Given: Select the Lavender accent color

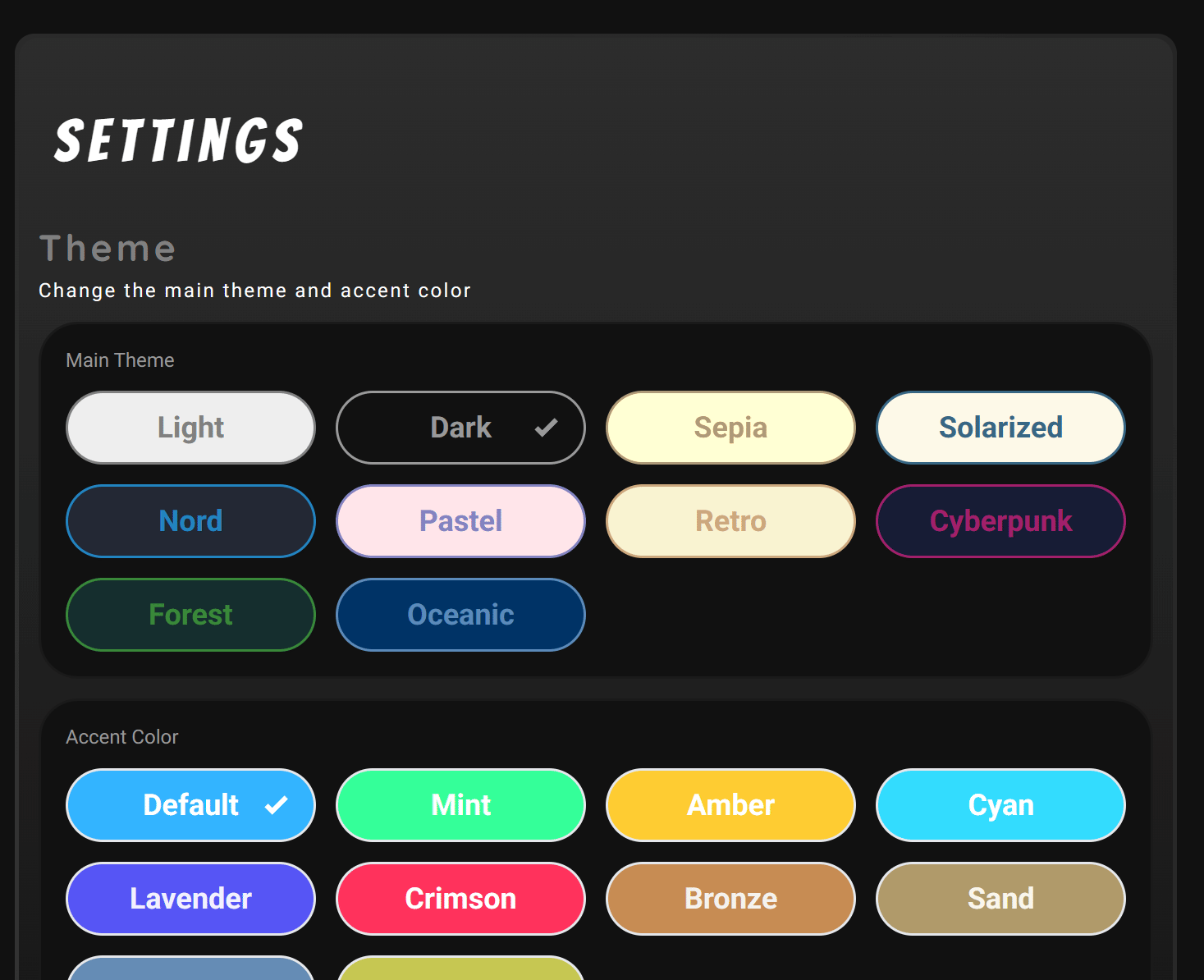Looking at the screenshot, I should [x=190, y=899].
